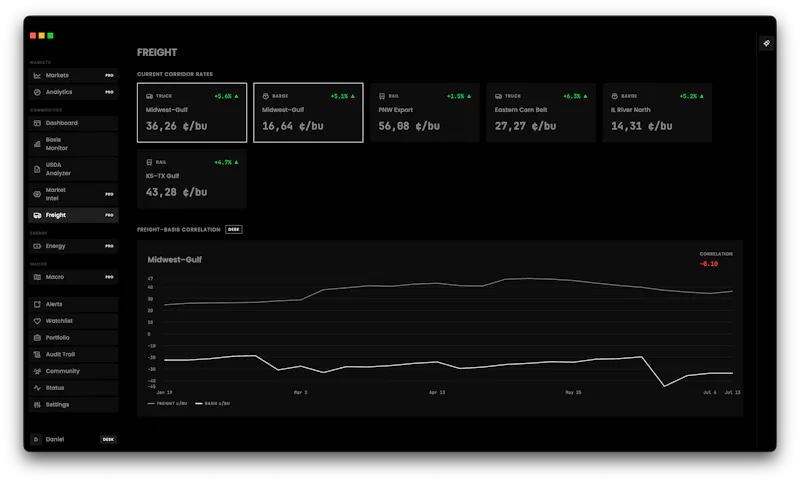This screenshot has width=800, height=483.
Task: Click truck icon on Eastern Corn Belt card
Action: 498,96
